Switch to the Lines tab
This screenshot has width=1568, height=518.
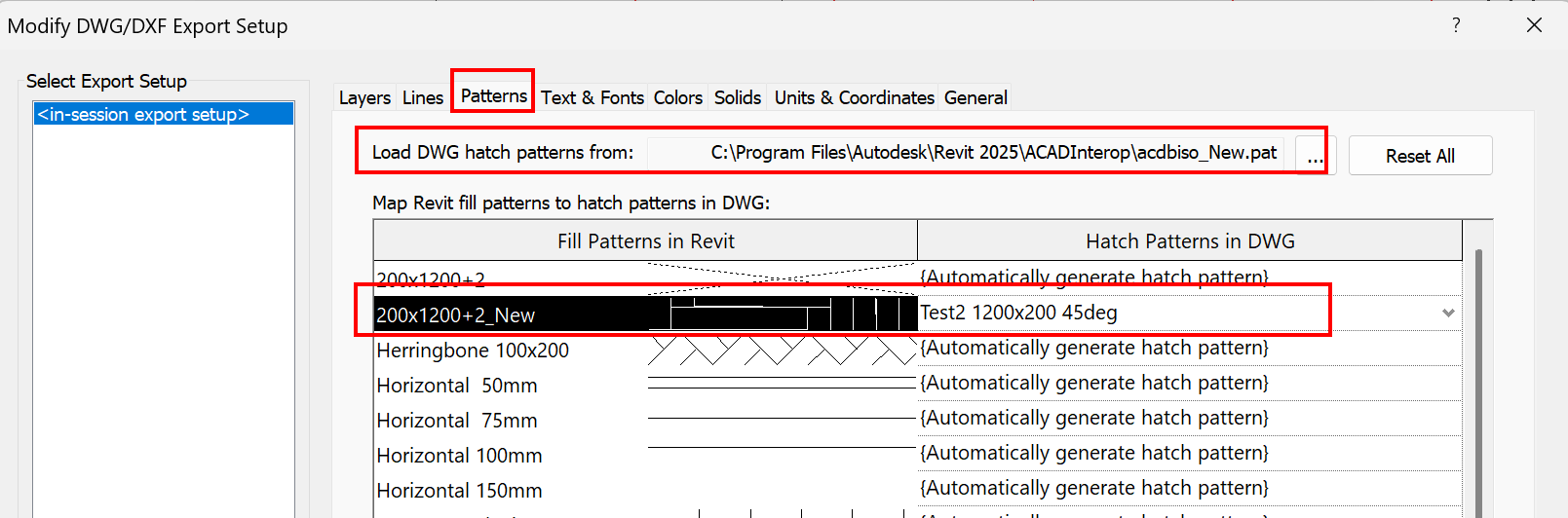pyautogui.click(x=423, y=97)
